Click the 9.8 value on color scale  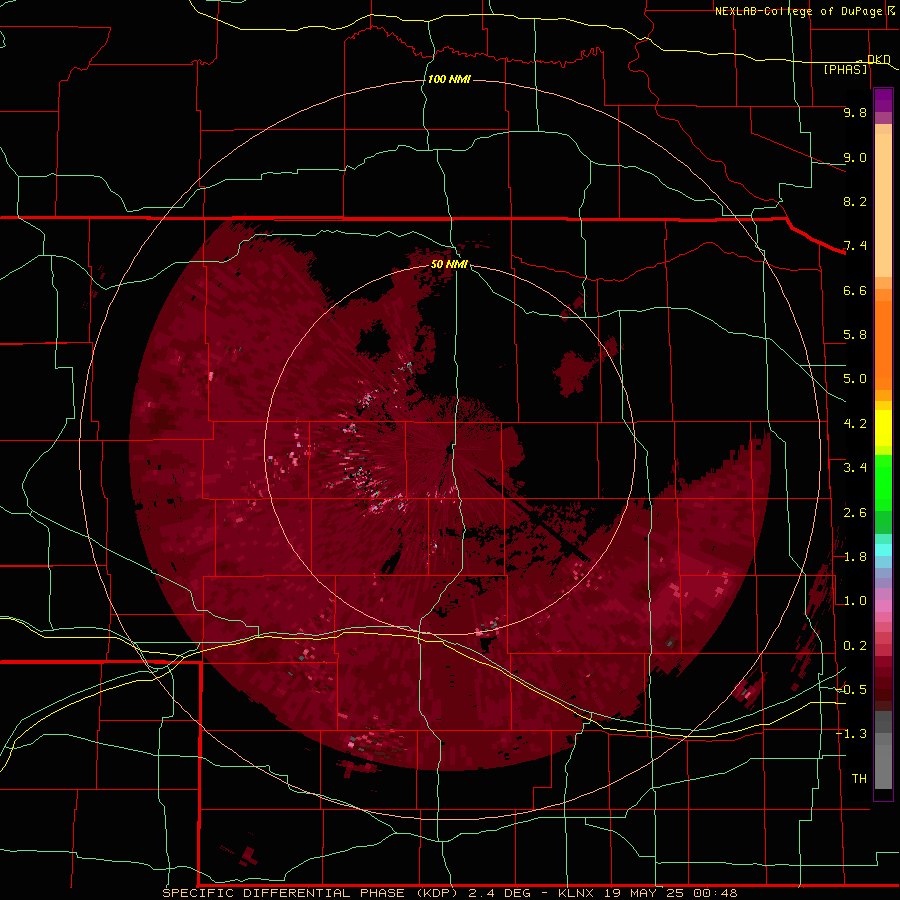click(855, 112)
